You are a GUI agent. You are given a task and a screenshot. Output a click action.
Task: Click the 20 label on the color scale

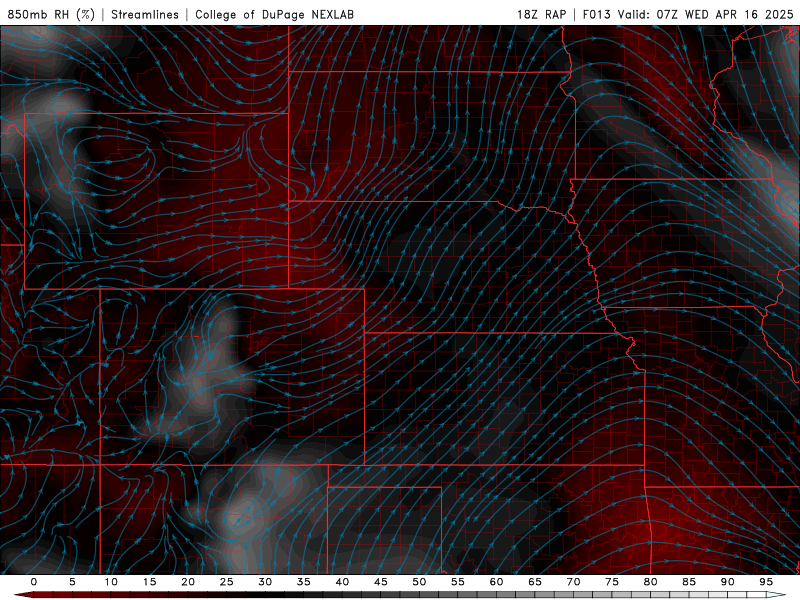188,582
